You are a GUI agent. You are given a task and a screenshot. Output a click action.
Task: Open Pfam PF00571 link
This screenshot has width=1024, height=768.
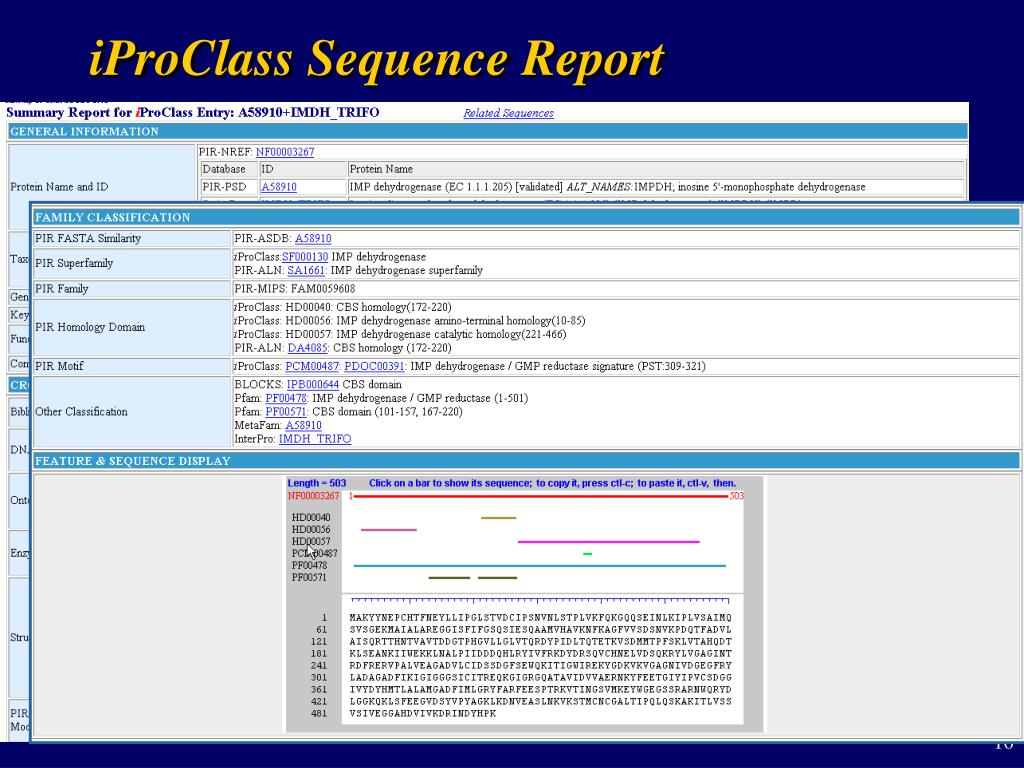pos(286,412)
